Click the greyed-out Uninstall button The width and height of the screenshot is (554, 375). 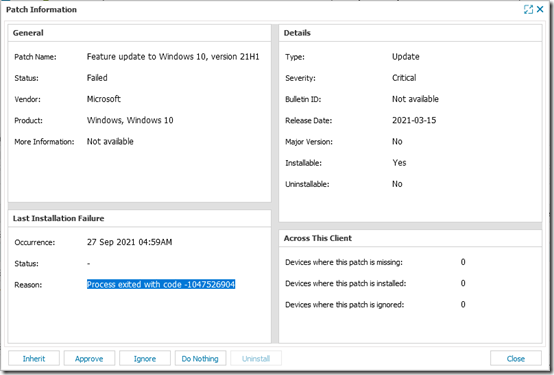tap(256, 359)
